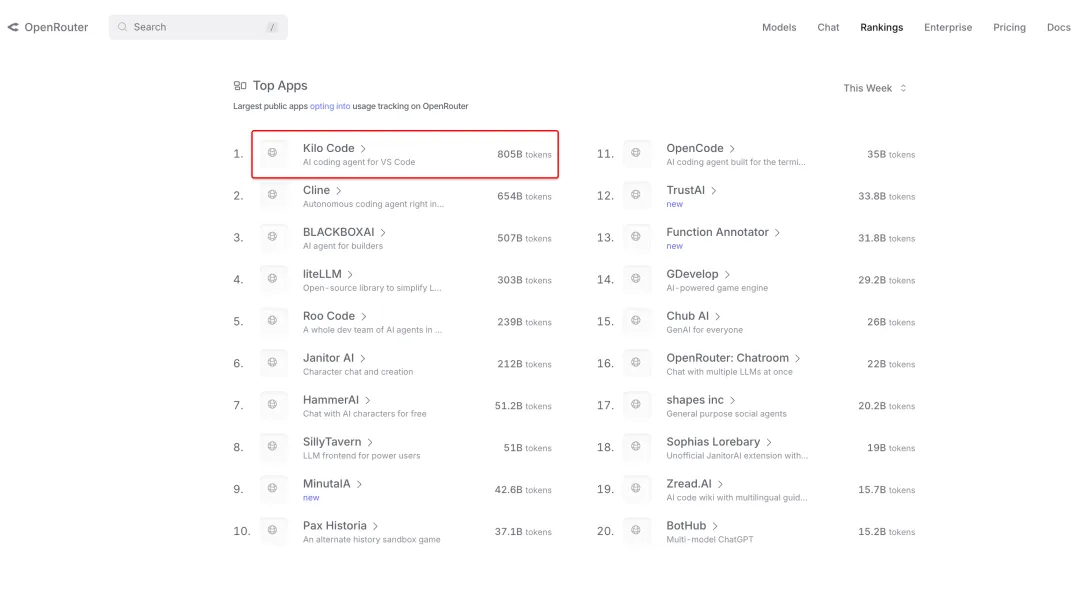Click the '654B tokens' value

[x=524, y=196]
